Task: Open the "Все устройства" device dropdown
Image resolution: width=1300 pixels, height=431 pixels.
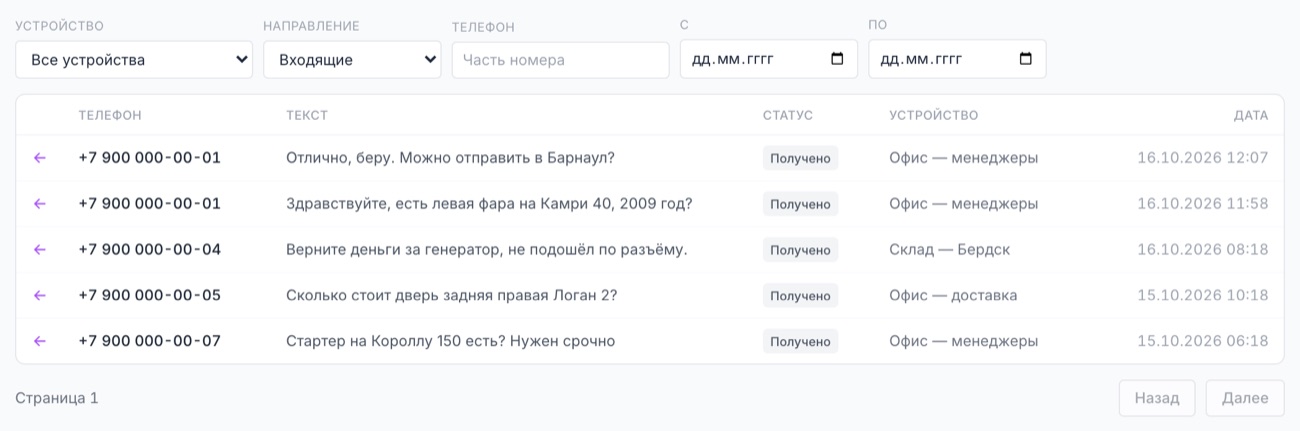Action: click(x=134, y=60)
